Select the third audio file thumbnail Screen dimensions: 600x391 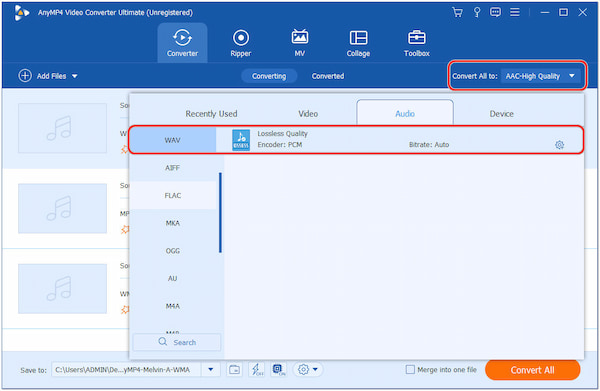coord(62,289)
